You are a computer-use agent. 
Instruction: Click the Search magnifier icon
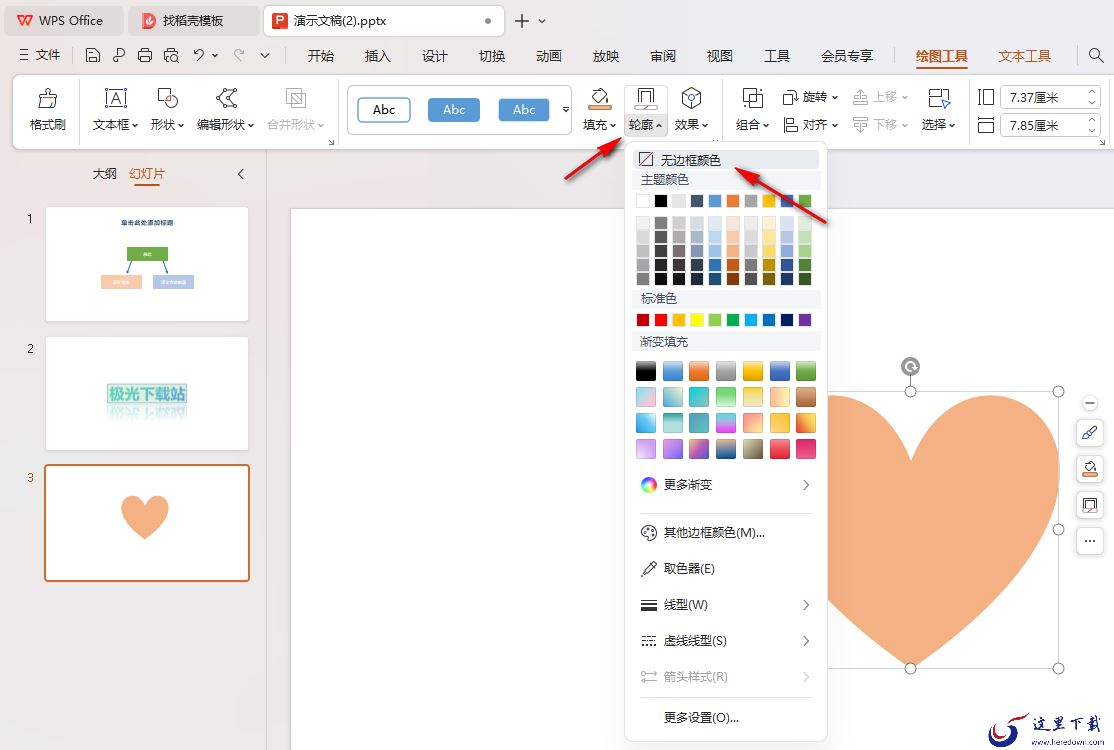(x=1096, y=55)
